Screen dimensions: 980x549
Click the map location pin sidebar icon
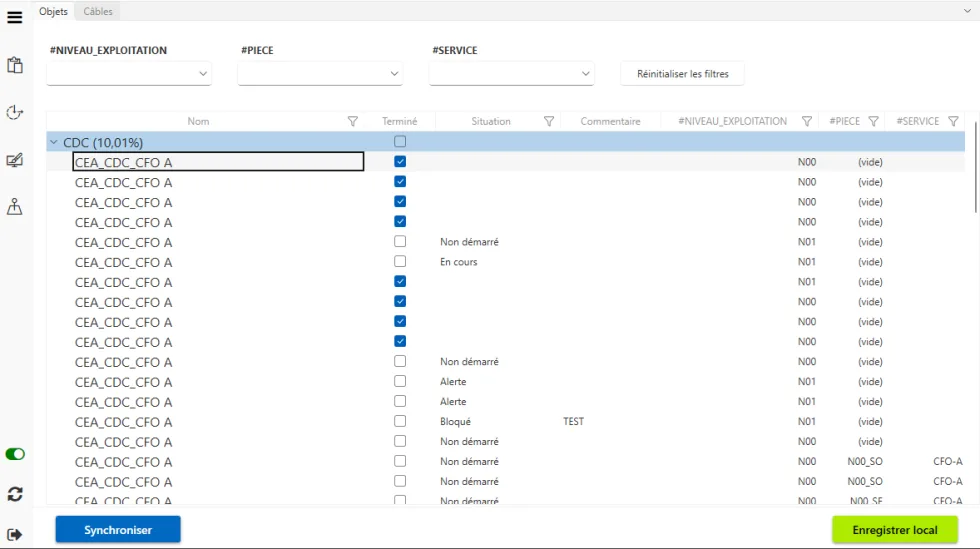point(15,207)
